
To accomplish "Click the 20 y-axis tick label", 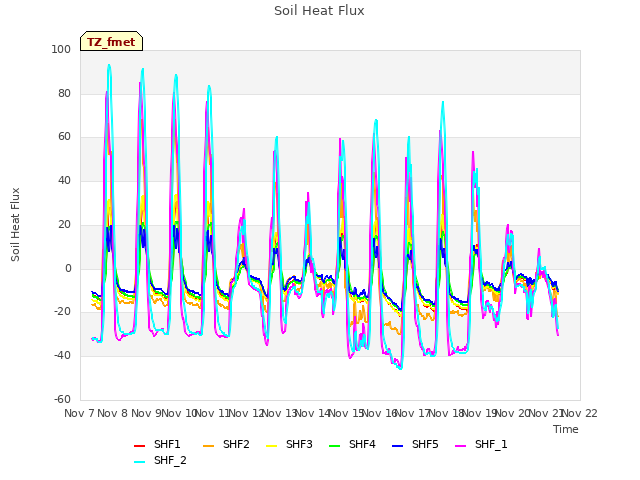I will pyautogui.click(x=64, y=224).
